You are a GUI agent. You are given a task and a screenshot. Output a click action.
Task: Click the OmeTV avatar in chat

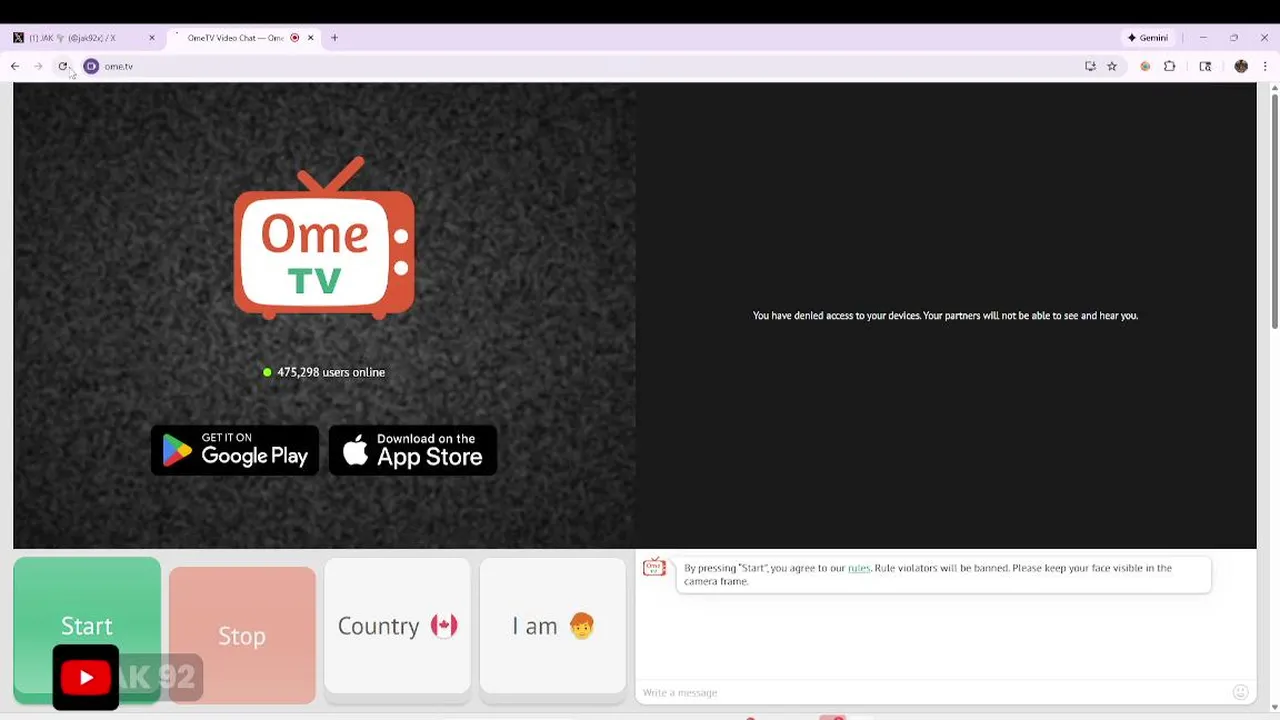click(x=654, y=567)
